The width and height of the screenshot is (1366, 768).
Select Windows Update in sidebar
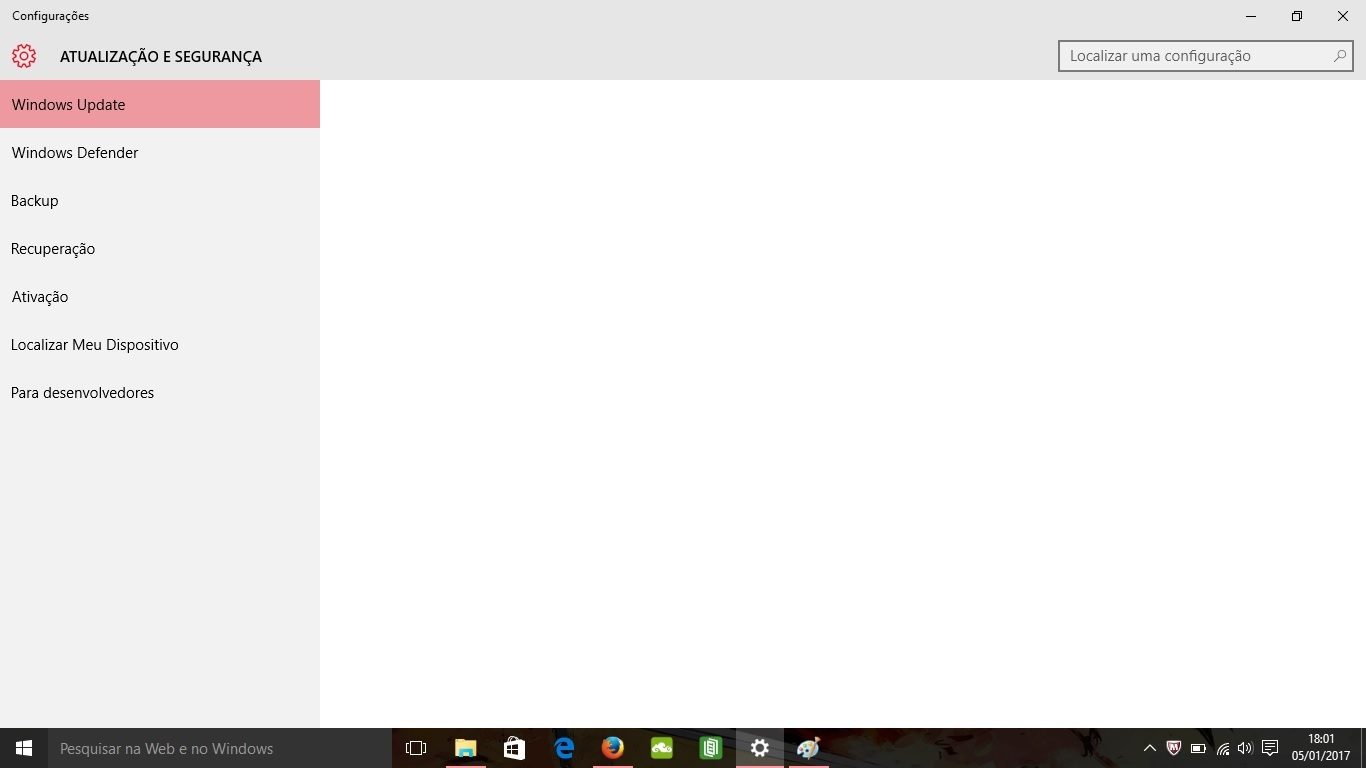[160, 104]
